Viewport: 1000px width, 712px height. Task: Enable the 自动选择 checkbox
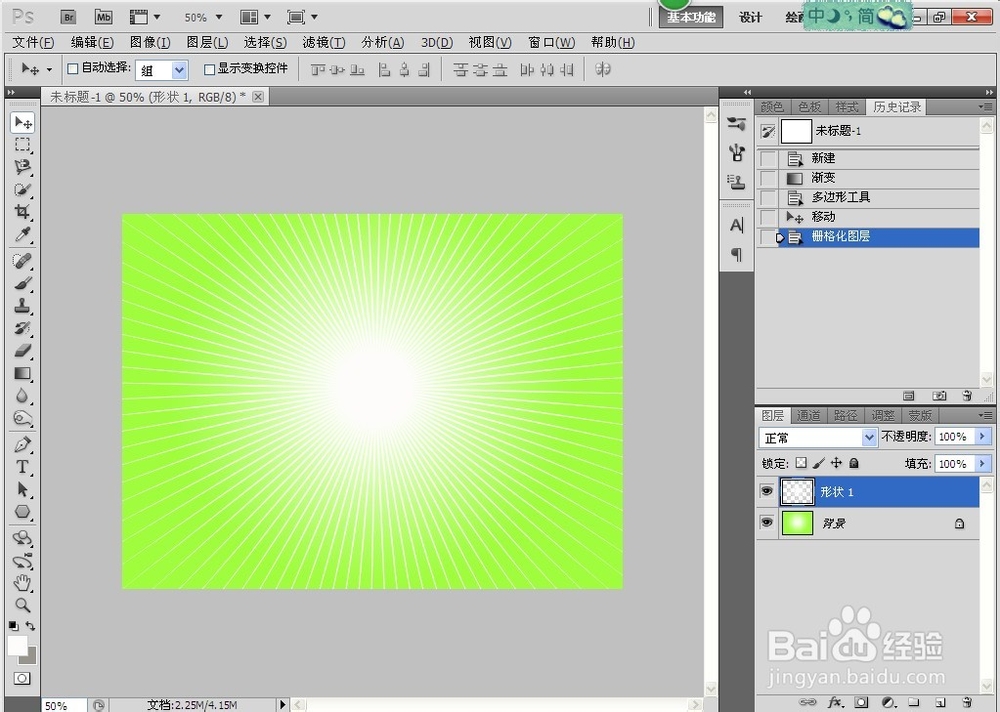tap(73, 69)
